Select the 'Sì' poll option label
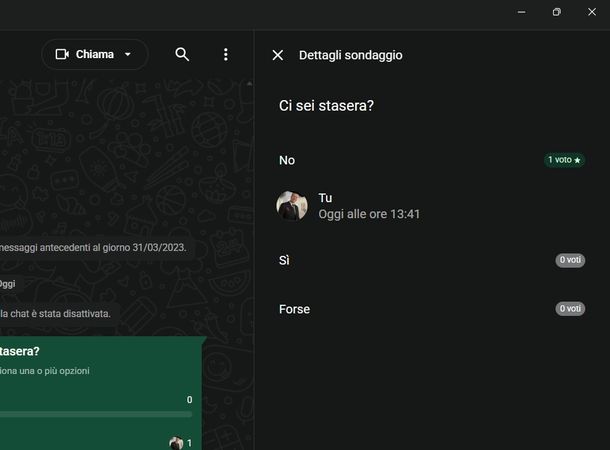Viewport: 610px width, 450px height. pos(284,260)
